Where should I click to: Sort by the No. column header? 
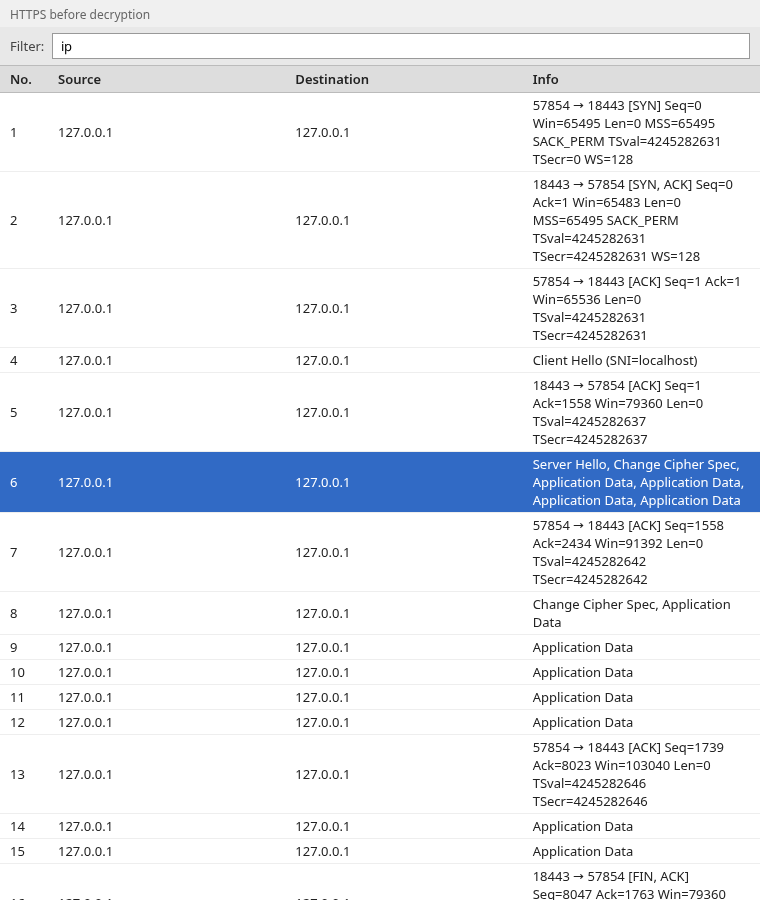[x=21, y=79]
